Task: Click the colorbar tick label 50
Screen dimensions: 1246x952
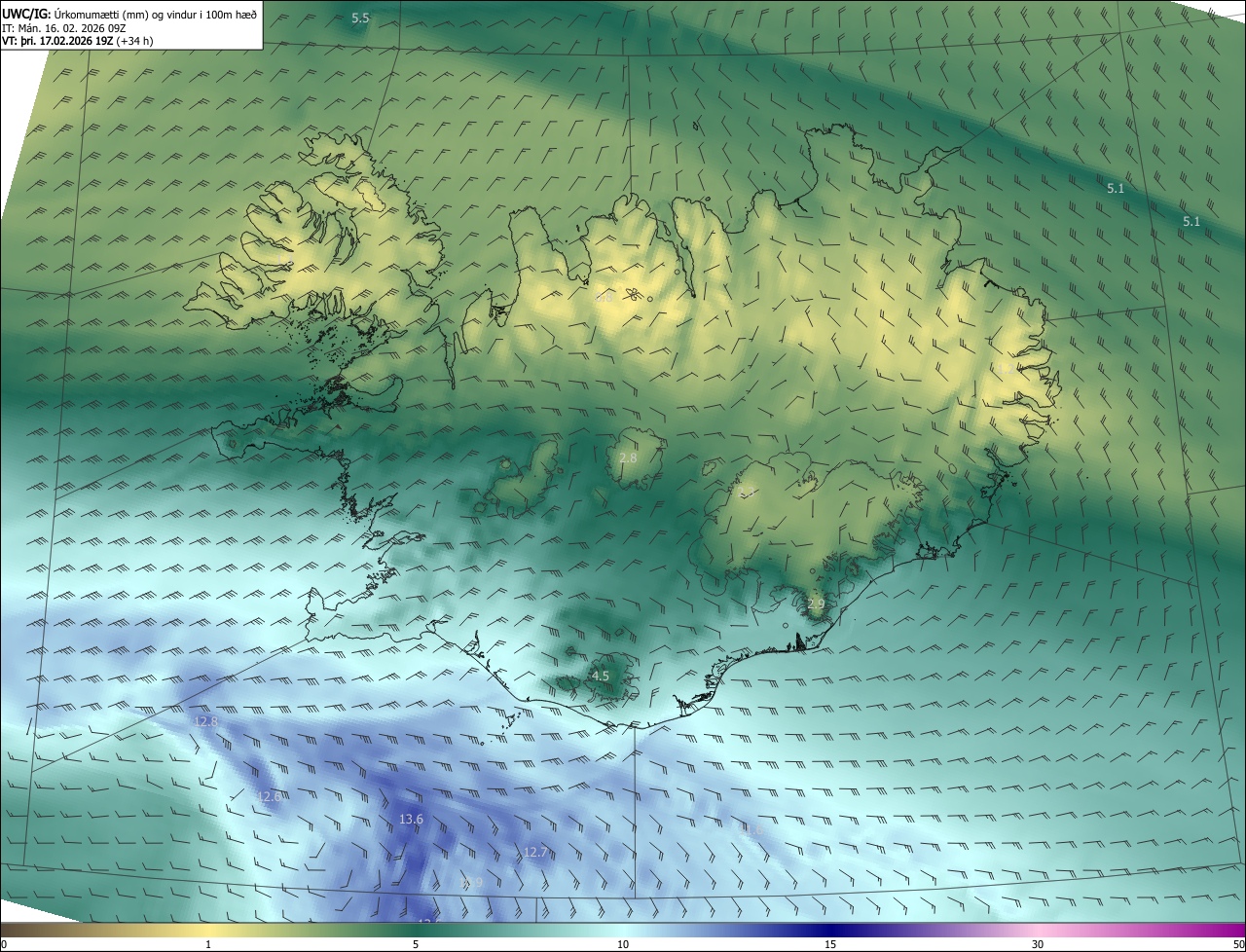Action: [x=1238, y=945]
